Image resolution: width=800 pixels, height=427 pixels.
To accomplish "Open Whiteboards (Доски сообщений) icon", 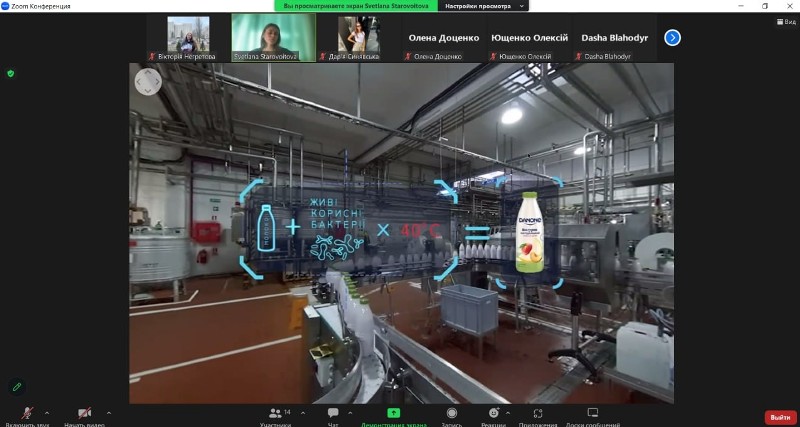I will (592, 413).
